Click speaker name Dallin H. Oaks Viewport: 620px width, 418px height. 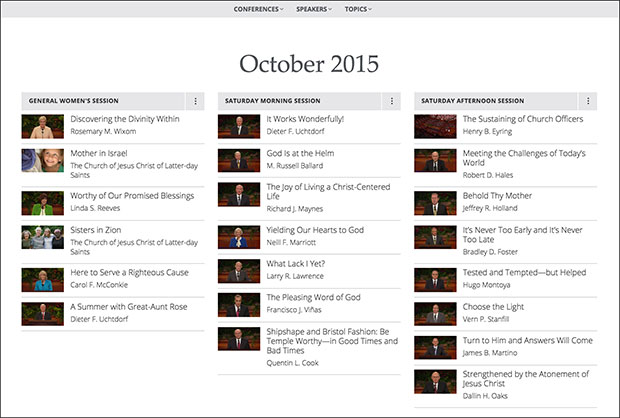(x=485, y=396)
